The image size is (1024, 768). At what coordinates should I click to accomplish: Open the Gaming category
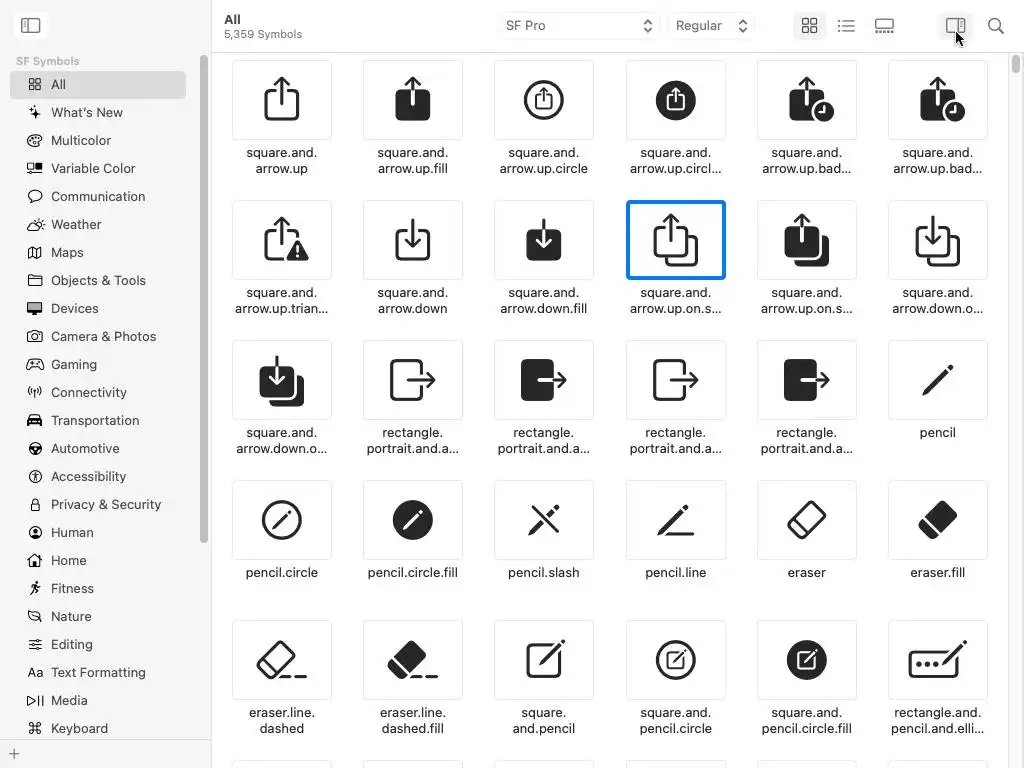click(98, 365)
